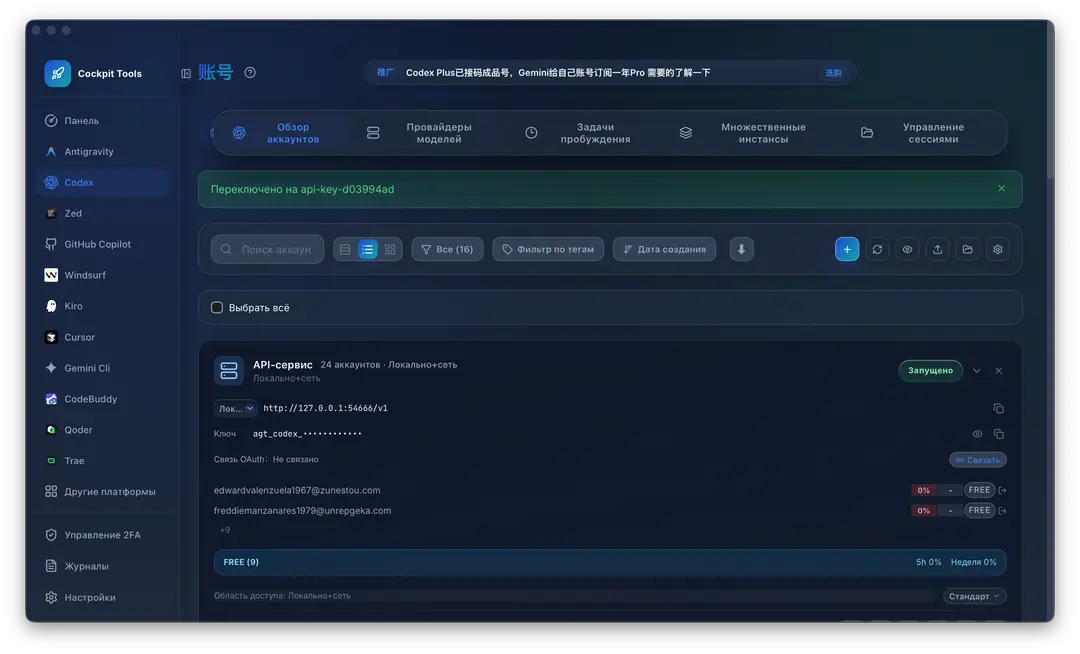Open Другие платформы in sidebar

pos(102,492)
